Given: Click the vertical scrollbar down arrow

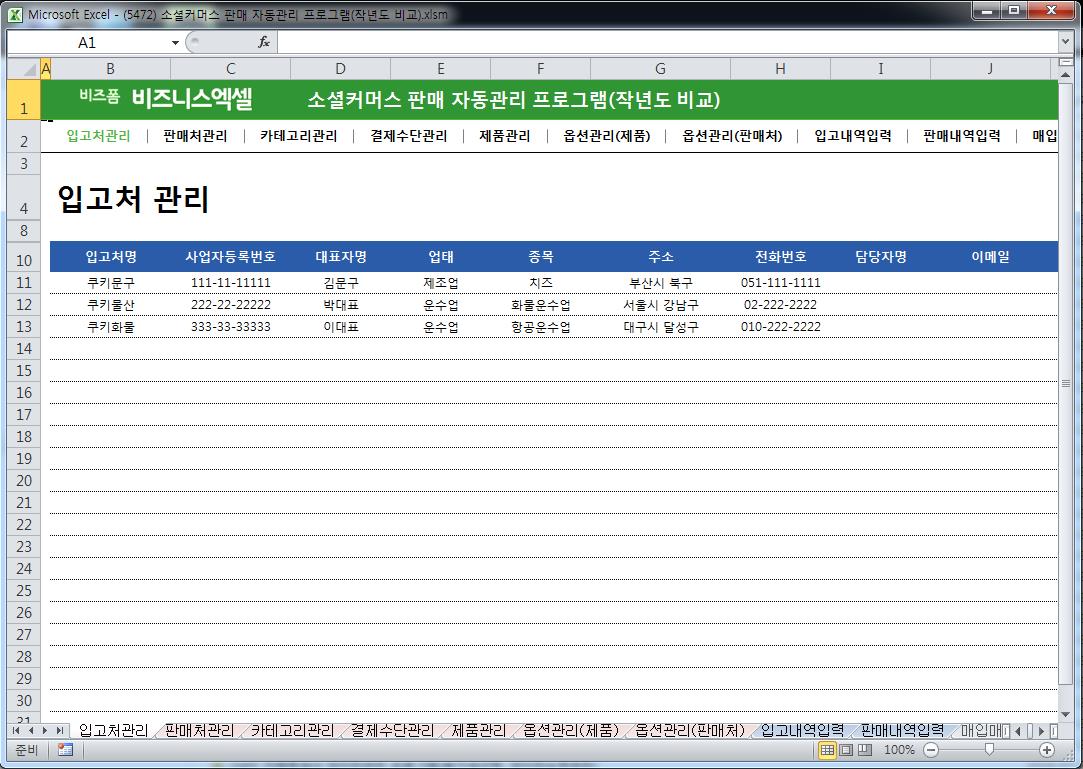Looking at the screenshot, I should coord(1065,714).
